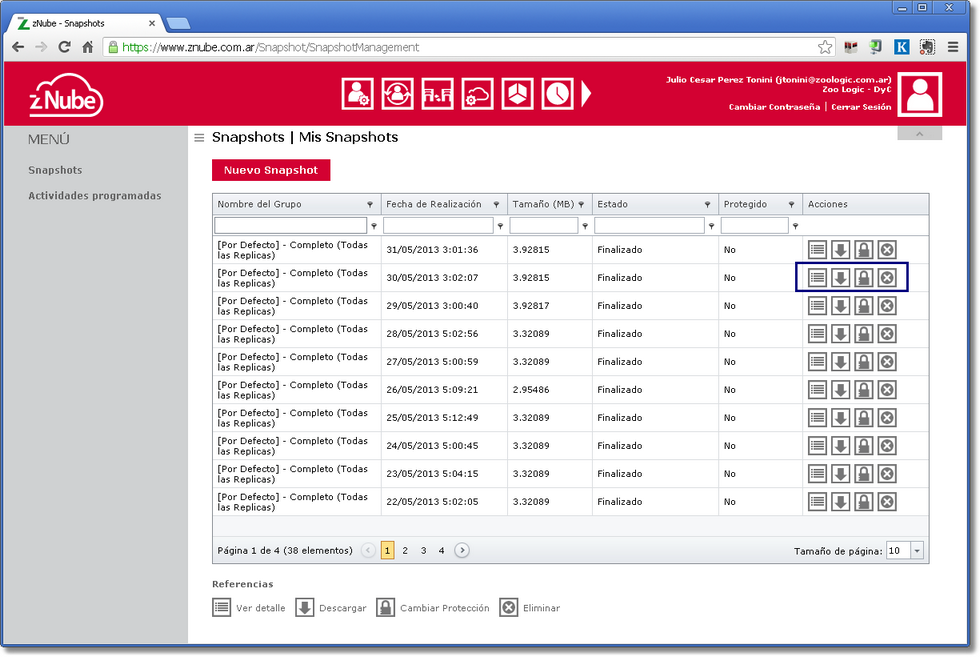The width and height of the screenshot is (980, 657).
Task: Click the Estado filter text field
Action: (649, 226)
